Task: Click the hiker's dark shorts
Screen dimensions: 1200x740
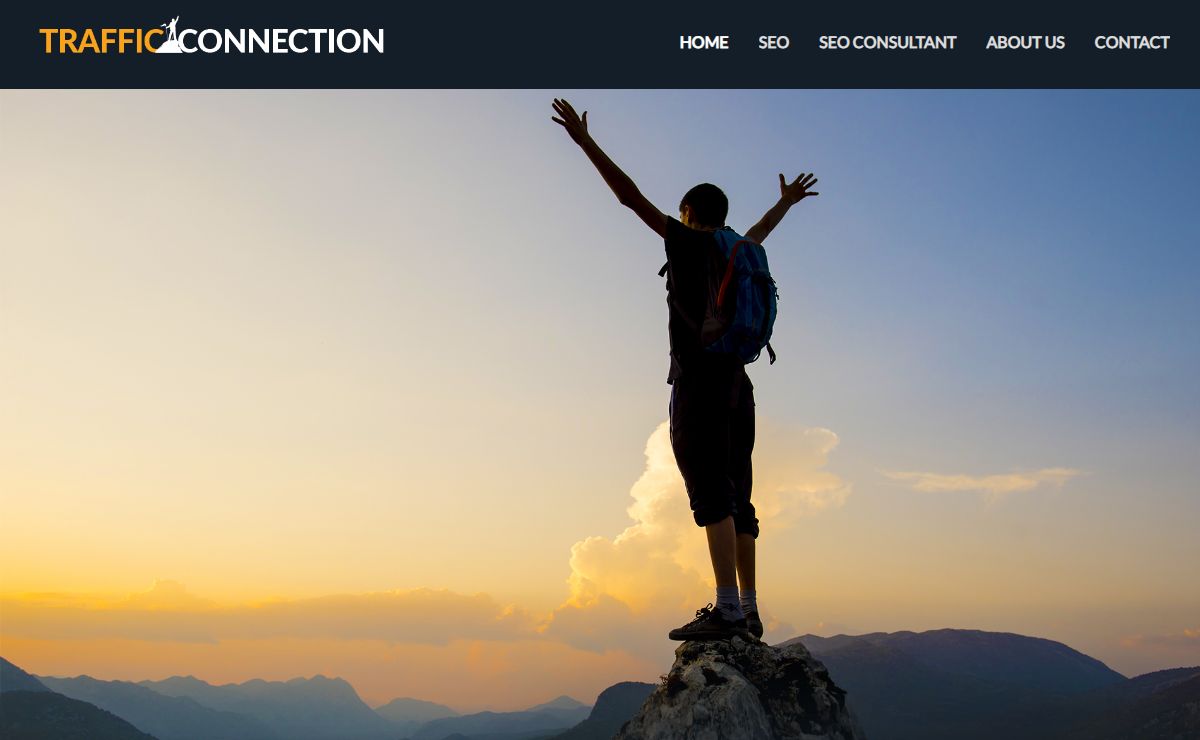Action: (x=713, y=449)
